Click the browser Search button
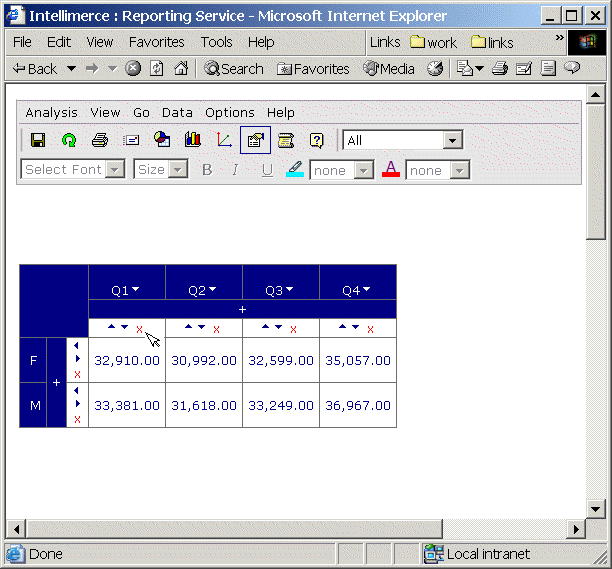Image resolution: width=612 pixels, height=569 pixels. (x=234, y=69)
